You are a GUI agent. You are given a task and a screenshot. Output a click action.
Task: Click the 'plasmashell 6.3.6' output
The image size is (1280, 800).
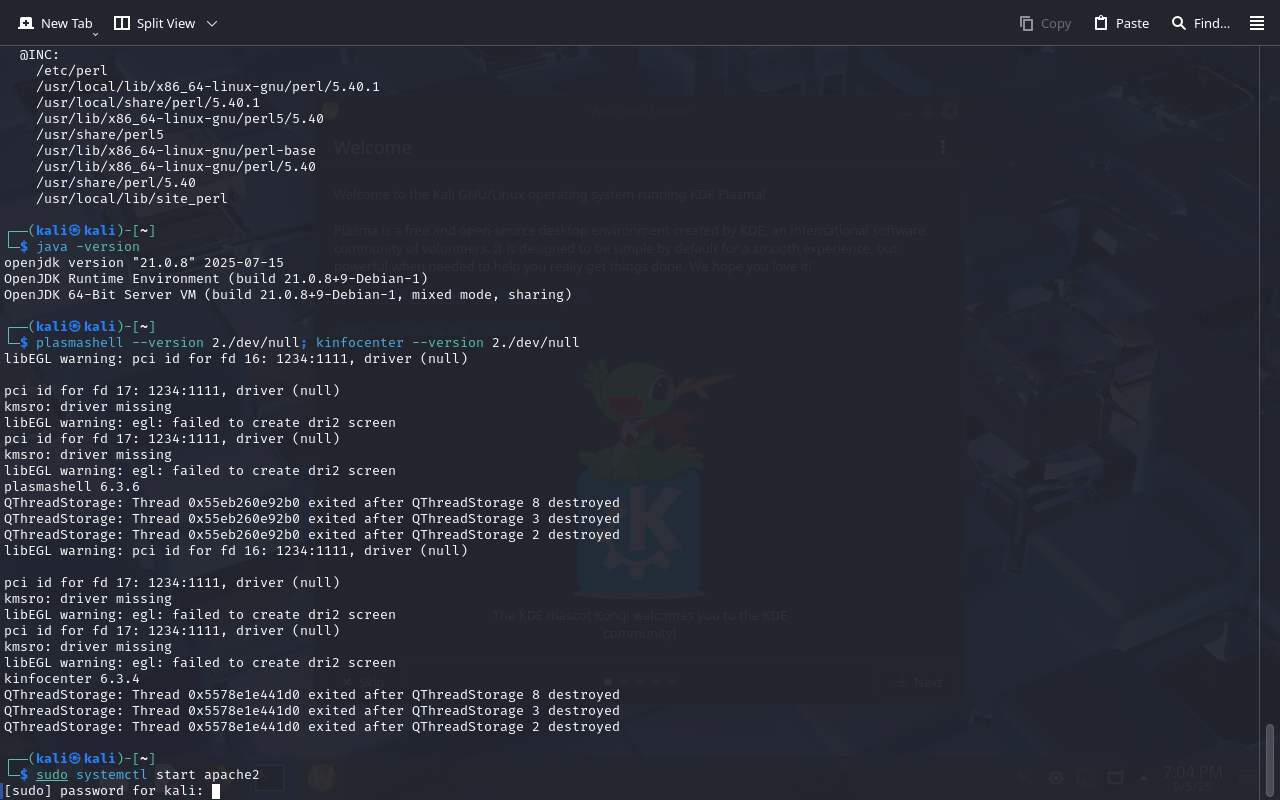72,487
